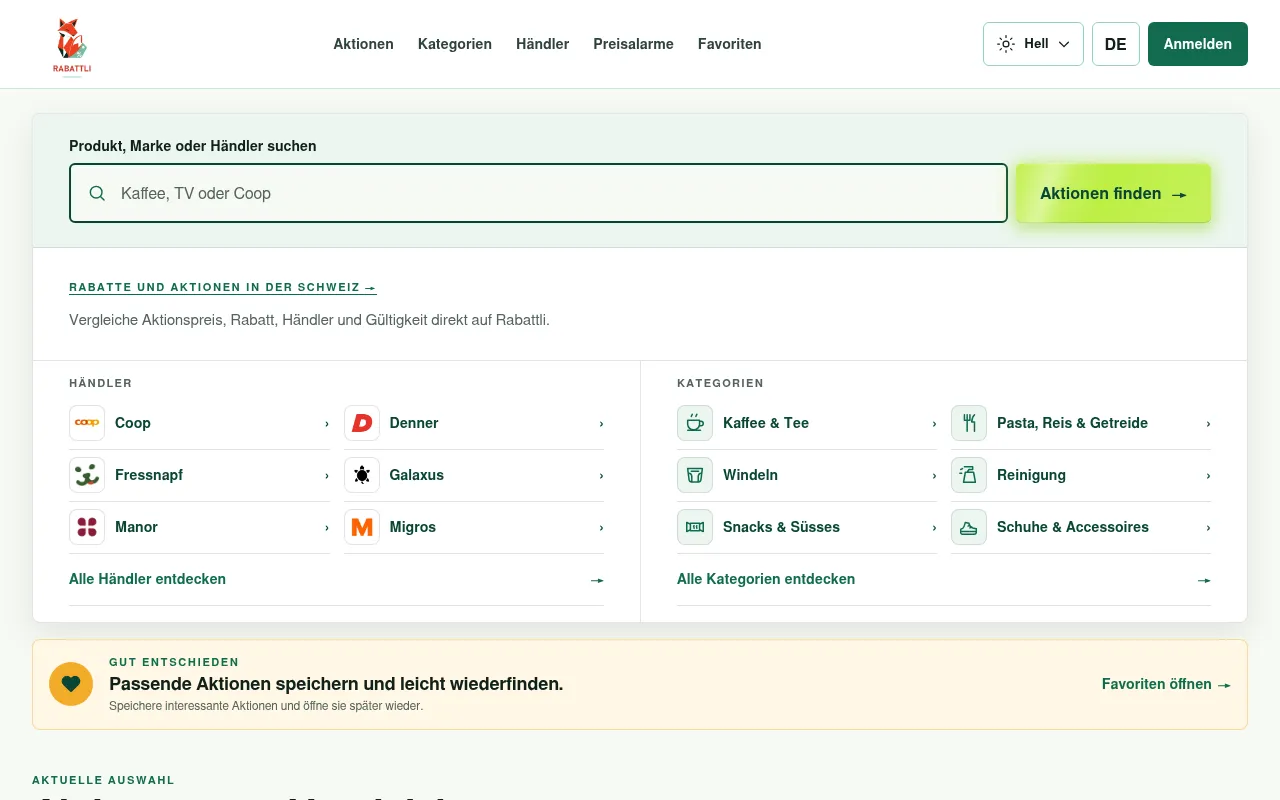Select the Windeln category label
Image resolution: width=1280 pixels, height=800 pixels.
(750, 475)
